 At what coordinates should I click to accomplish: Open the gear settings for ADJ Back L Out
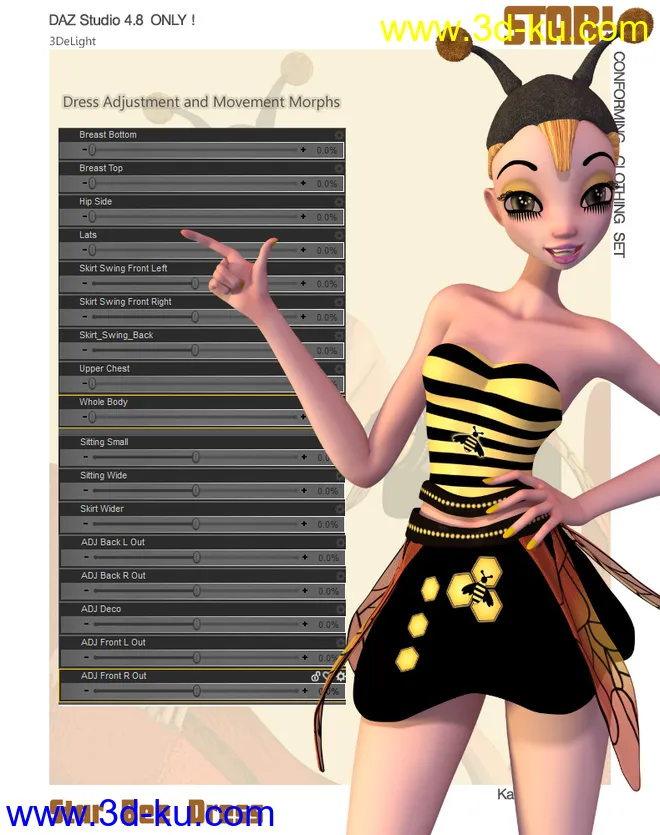pyautogui.click(x=340, y=542)
